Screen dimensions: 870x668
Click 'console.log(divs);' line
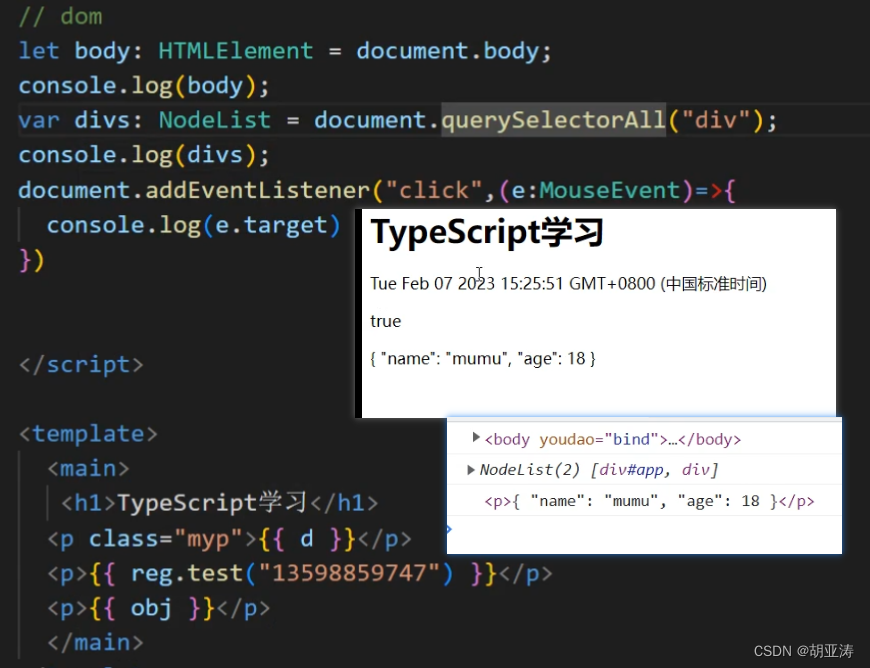[144, 155]
